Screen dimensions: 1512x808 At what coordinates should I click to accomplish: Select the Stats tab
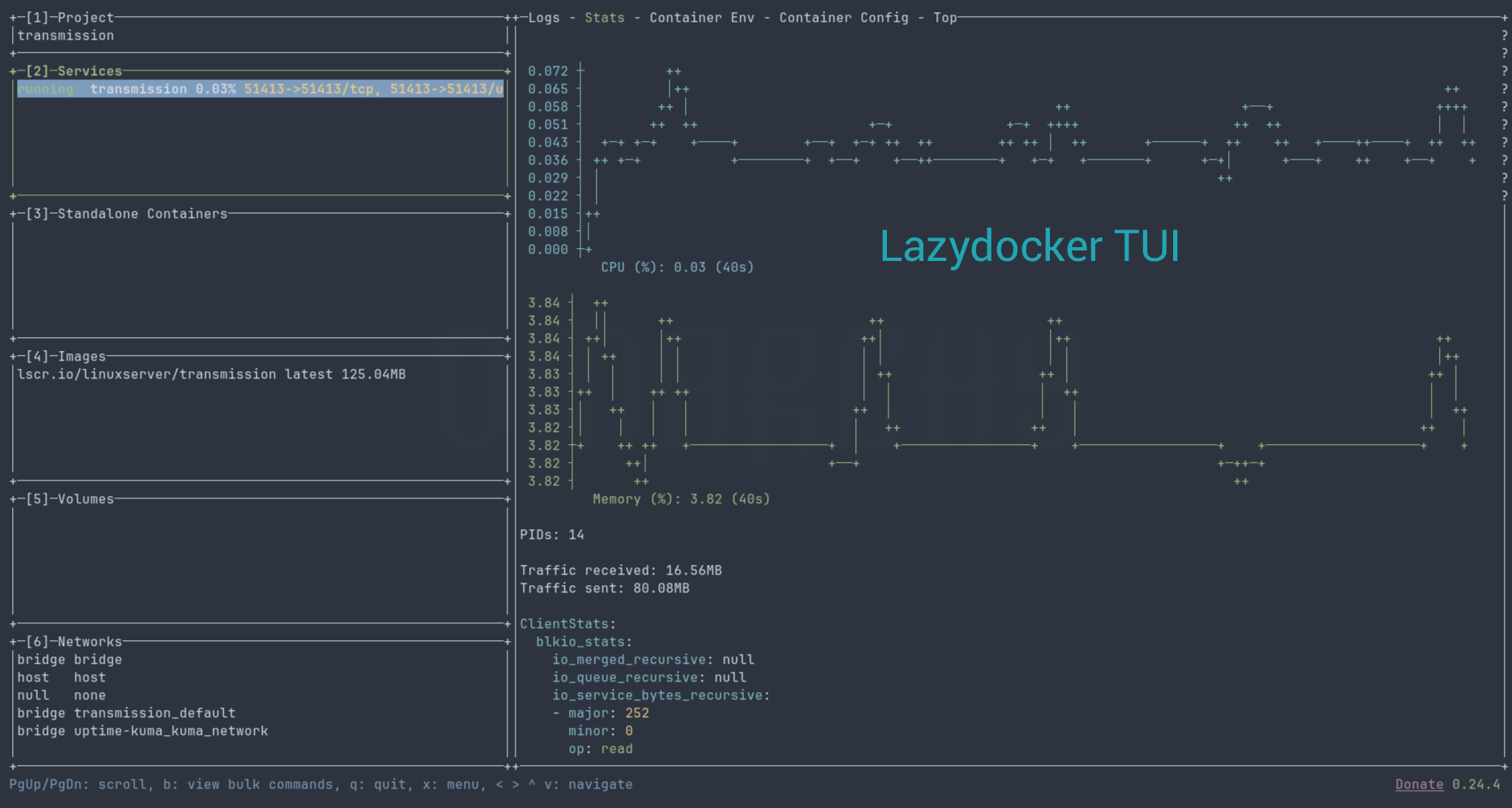coord(605,18)
